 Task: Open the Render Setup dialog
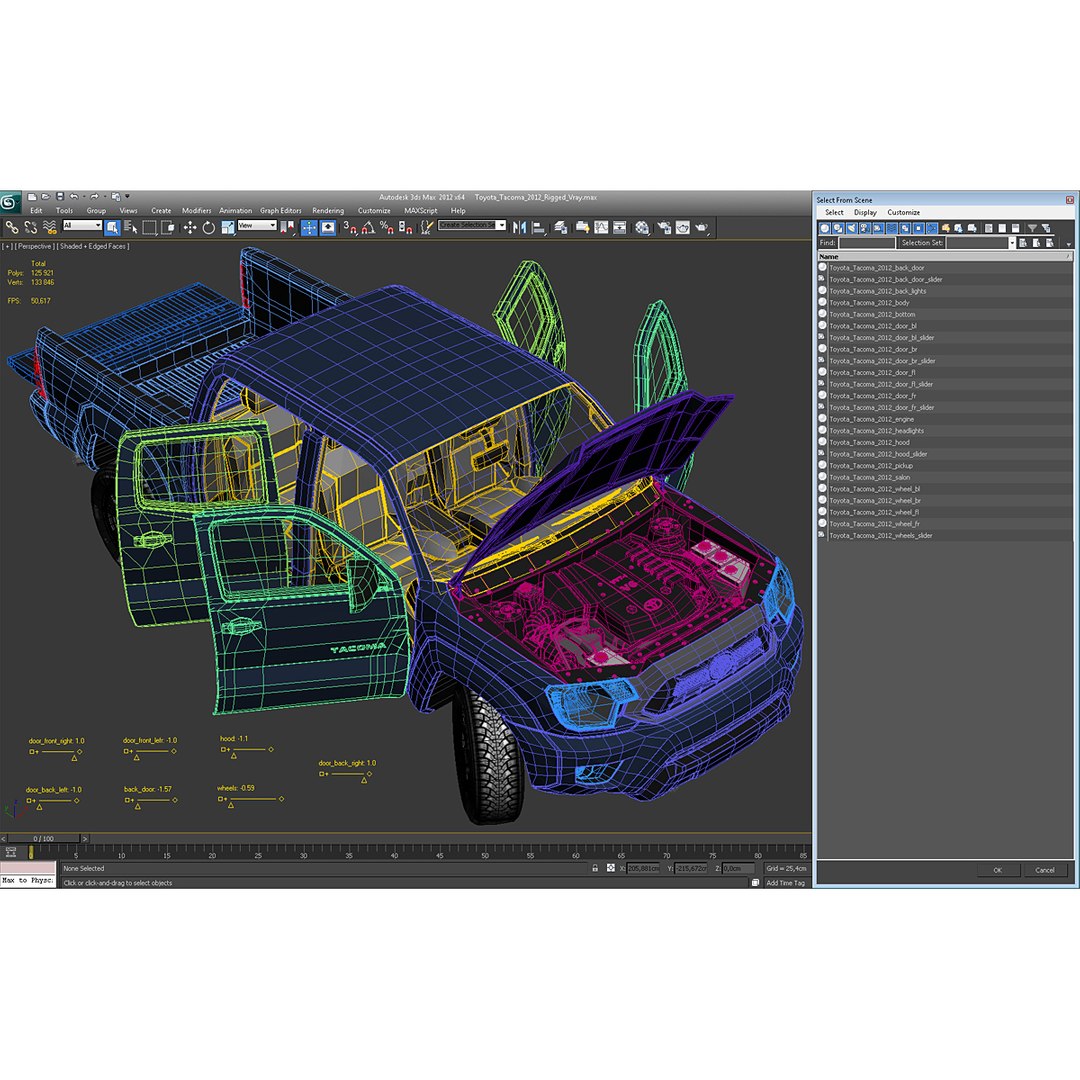664,227
